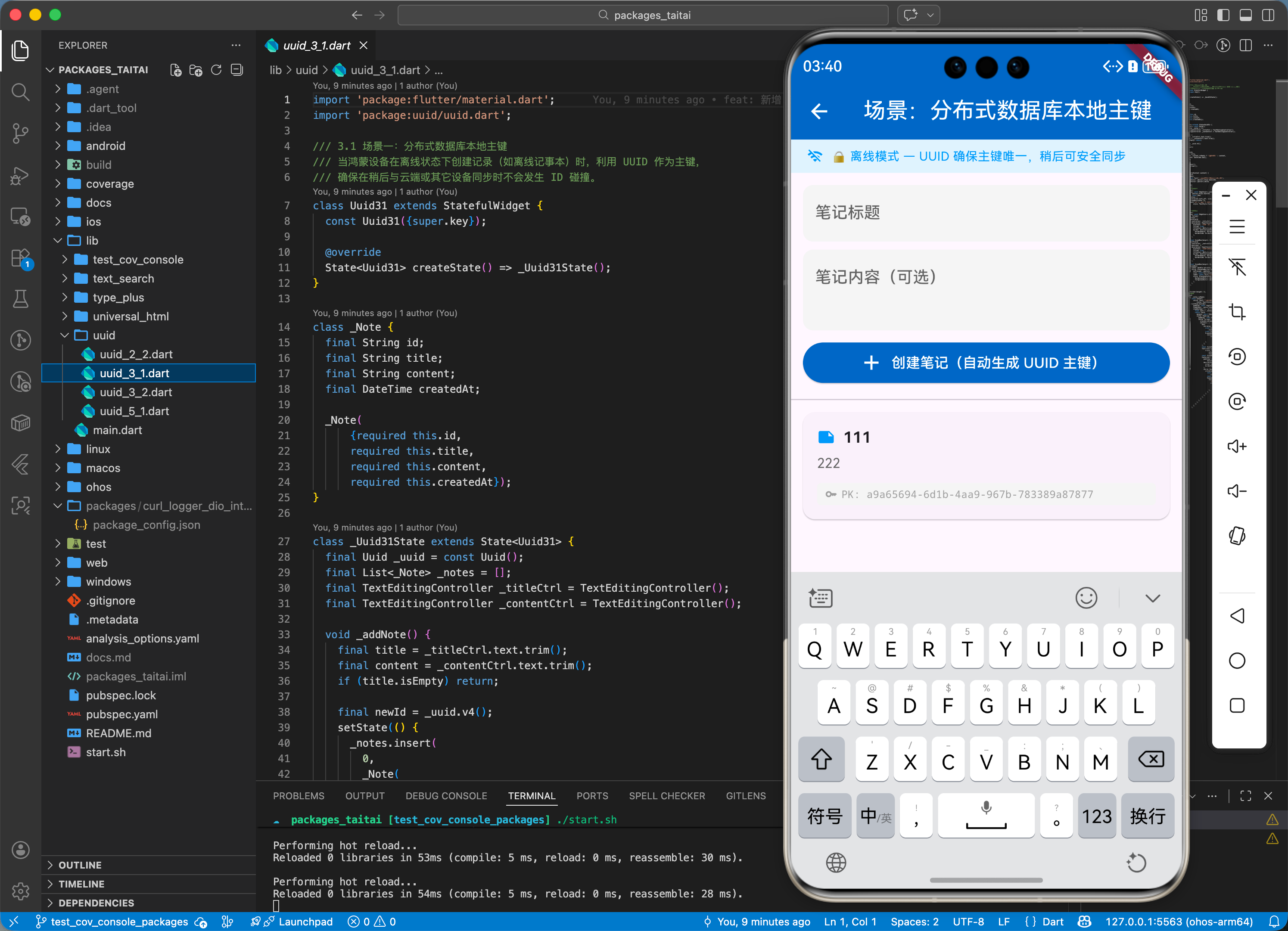Expand the android folder
Viewport: 1288px width, 931px height.
[105, 146]
